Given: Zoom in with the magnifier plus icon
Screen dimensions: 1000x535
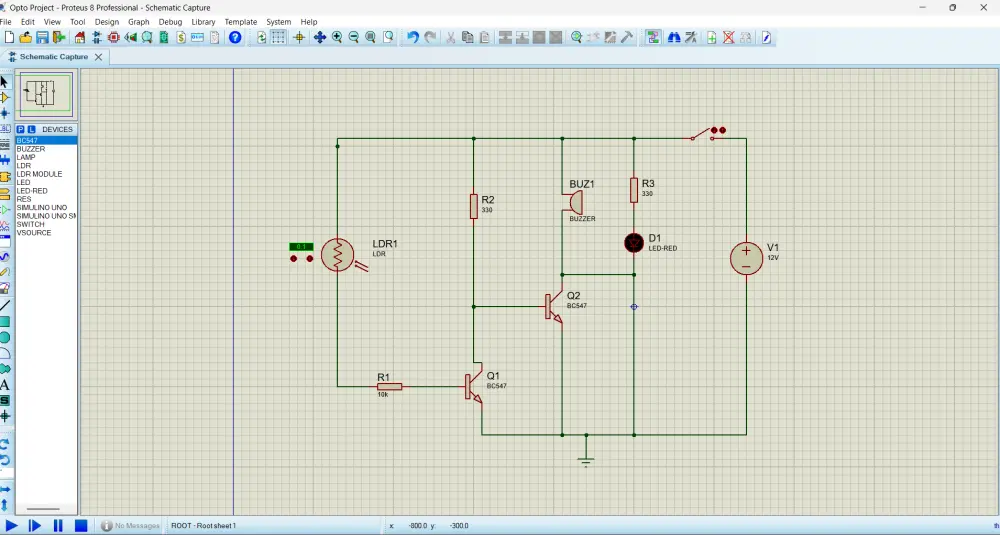Looking at the screenshot, I should (x=337, y=38).
